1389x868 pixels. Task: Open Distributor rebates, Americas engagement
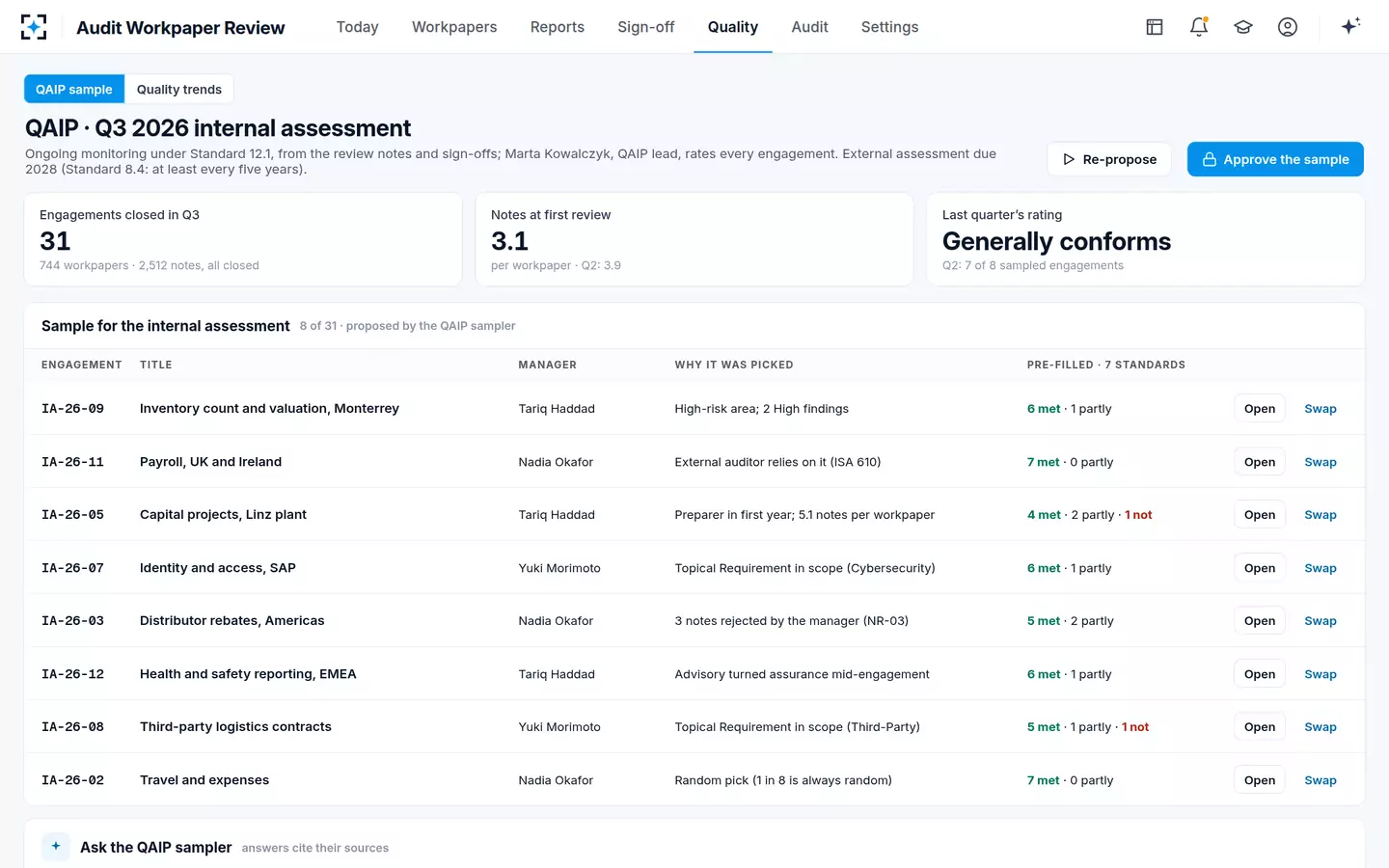(x=1260, y=621)
